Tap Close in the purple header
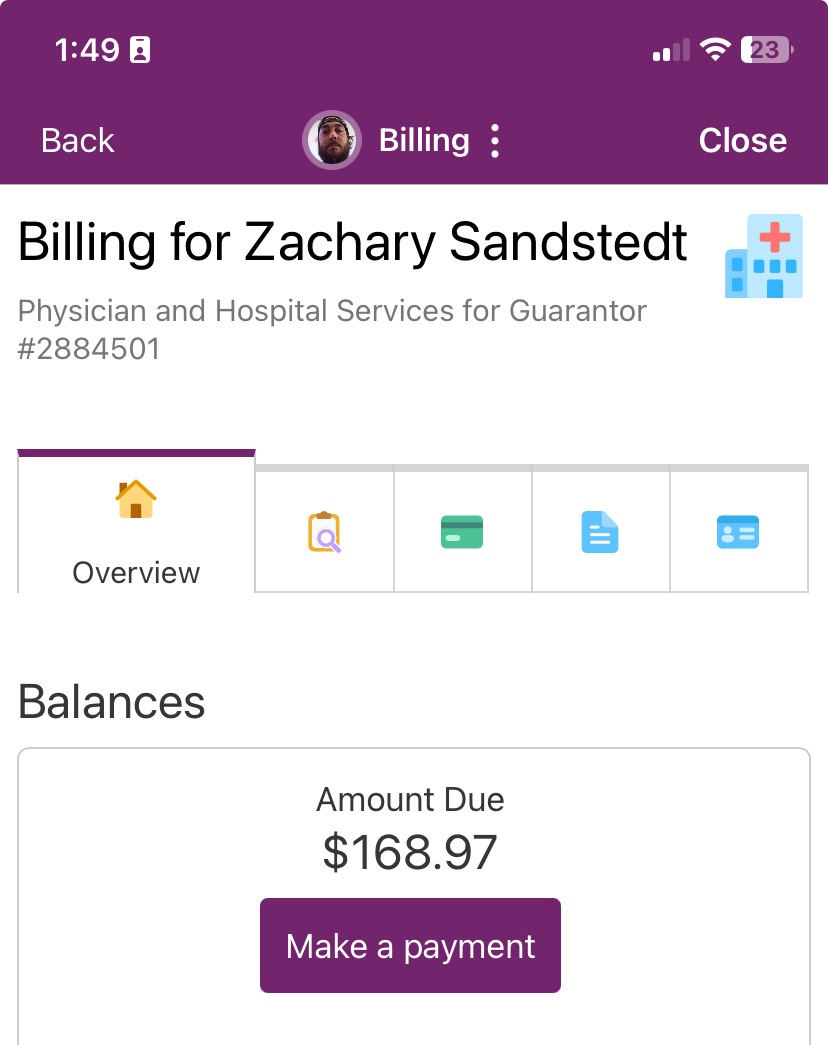This screenshot has height=1045, width=828. (x=742, y=141)
